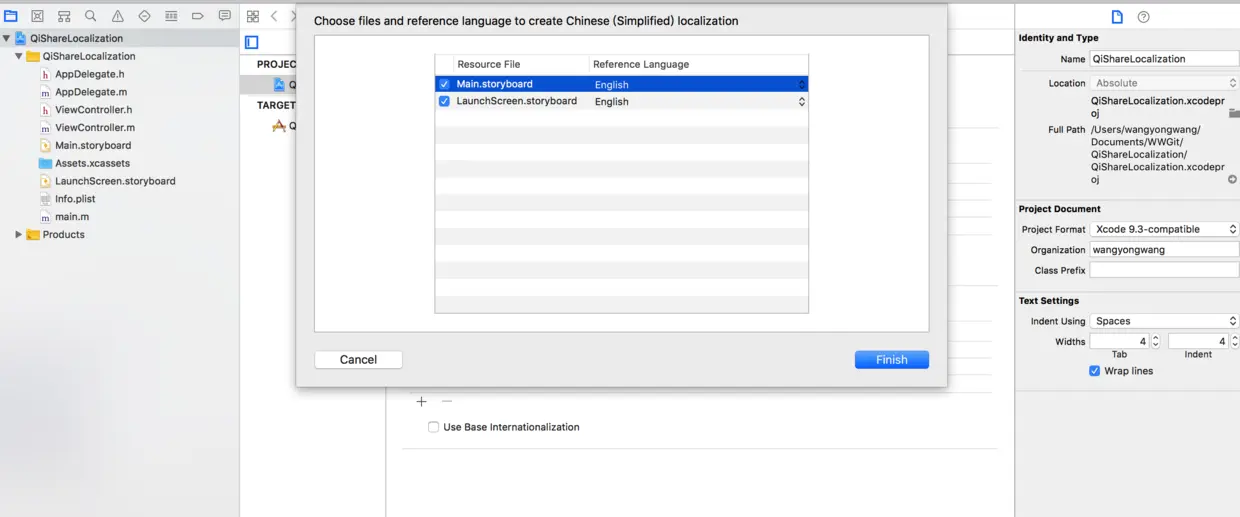Click the Indent width input field
This screenshot has width=1240, height=517.
point(1198,341)
